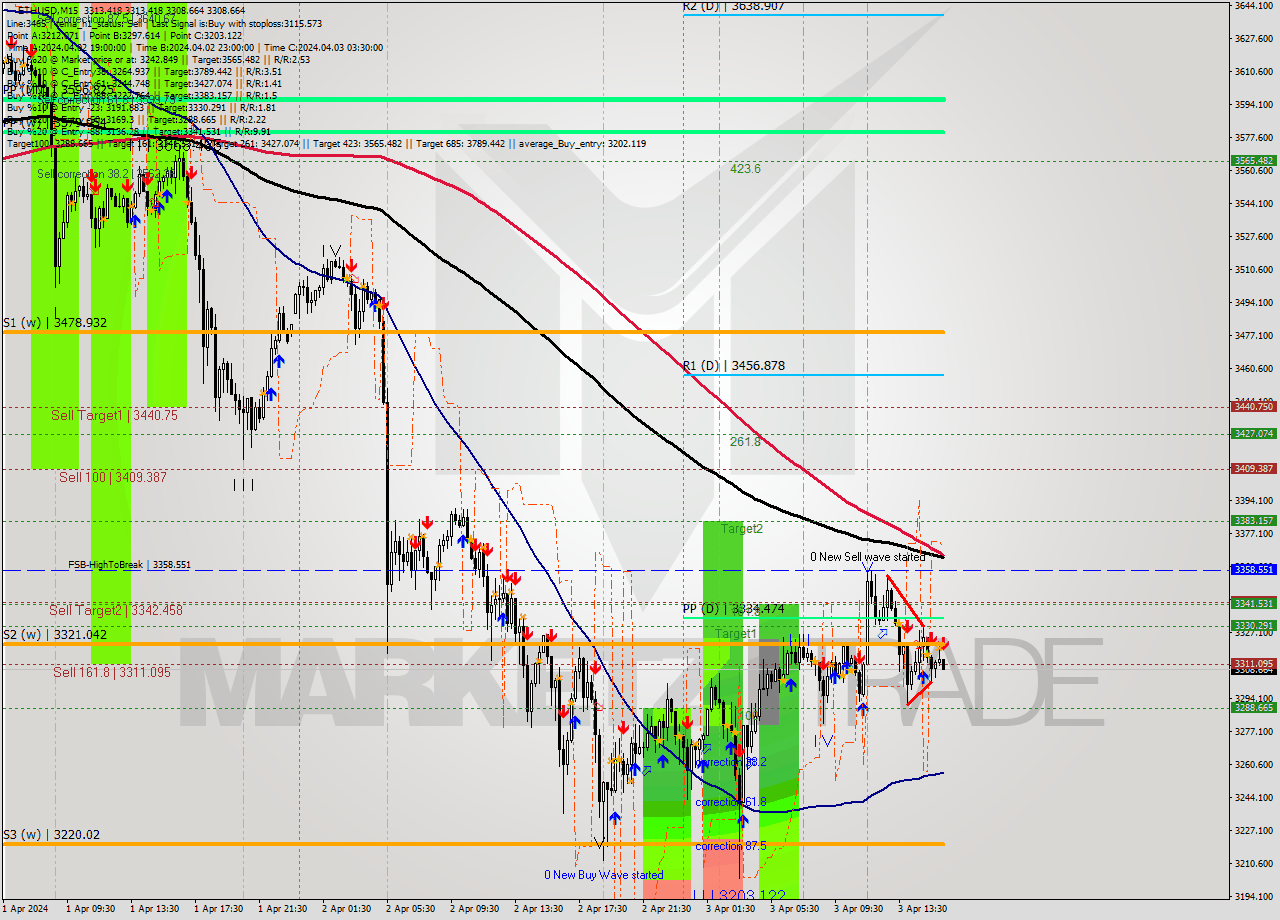Screen dimensions: 1280x920
Task: Click the green 3330.291 price tag
Action: [1253, 625]
